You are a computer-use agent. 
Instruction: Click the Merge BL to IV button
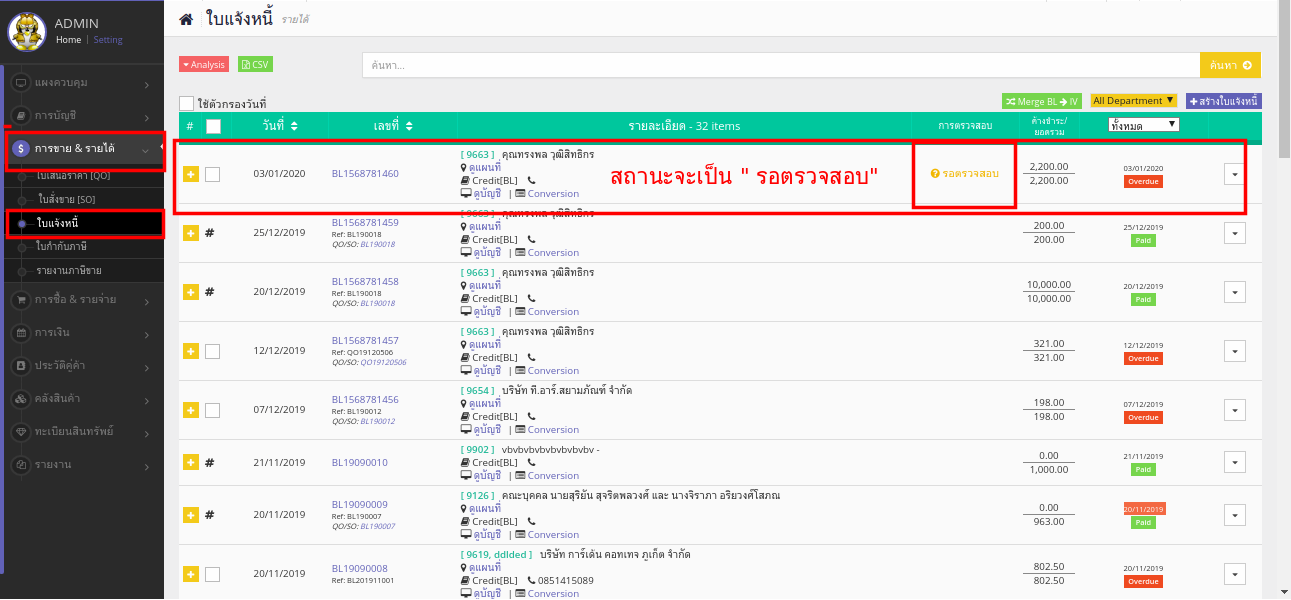[x=1042, y=101]
